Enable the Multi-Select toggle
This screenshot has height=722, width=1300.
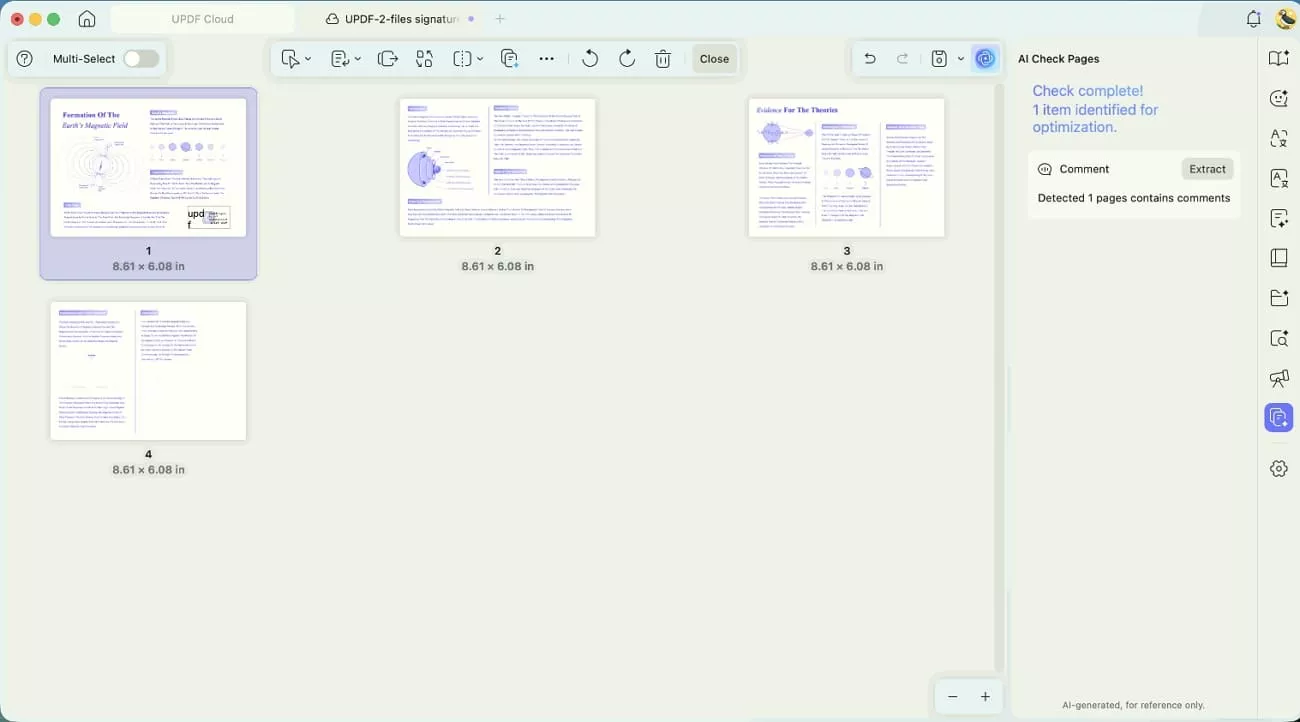click(140, 58)
